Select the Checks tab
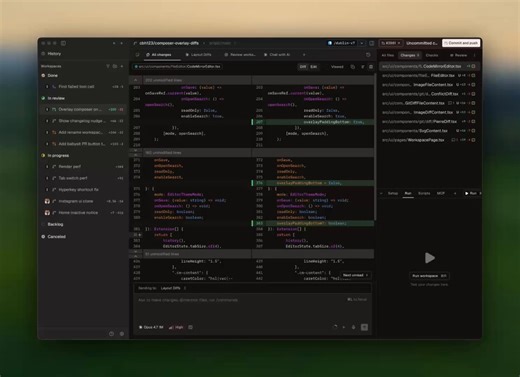Viewport: 520px width, 377px height. [432, 55]
